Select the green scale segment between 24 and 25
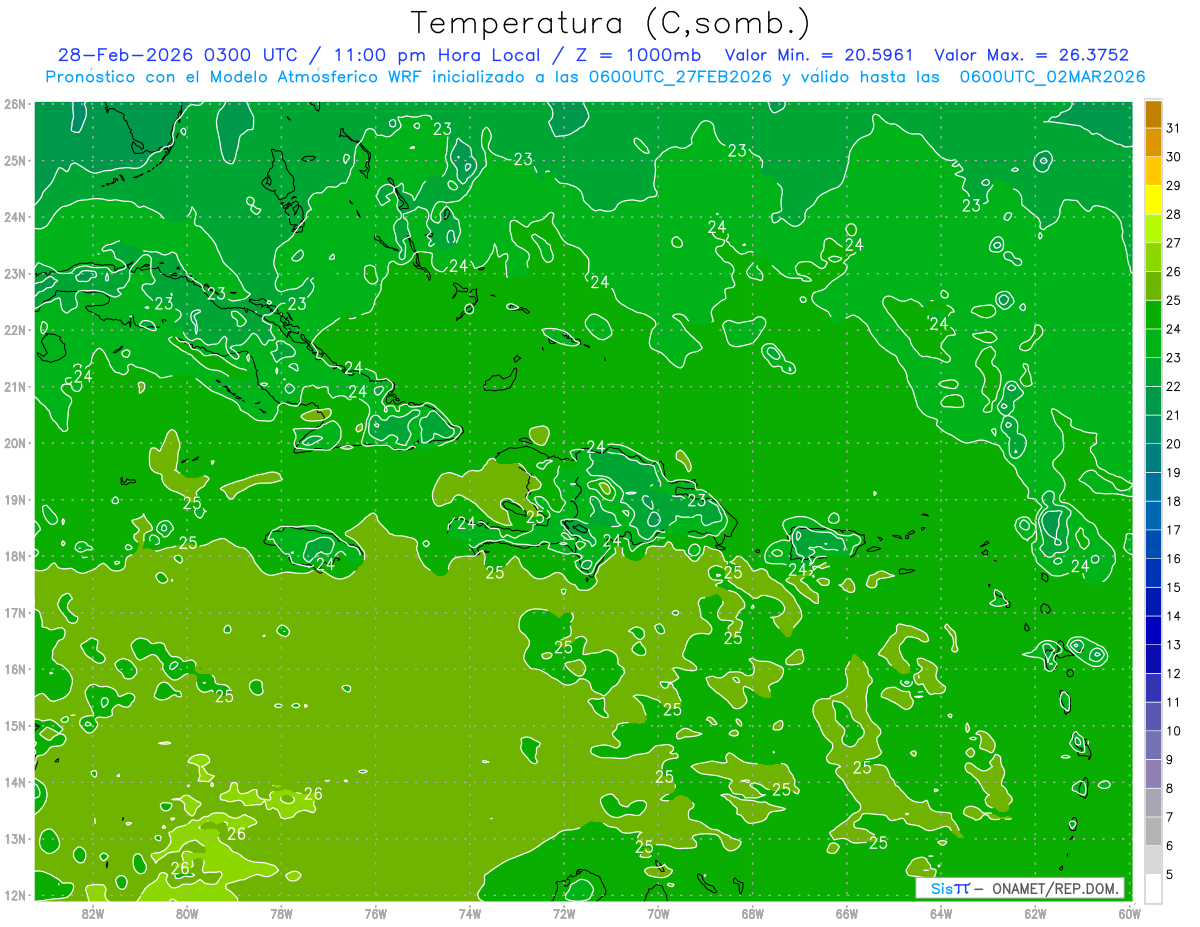Screen dimensions: 1200x927 click(x=1153, y=315)
